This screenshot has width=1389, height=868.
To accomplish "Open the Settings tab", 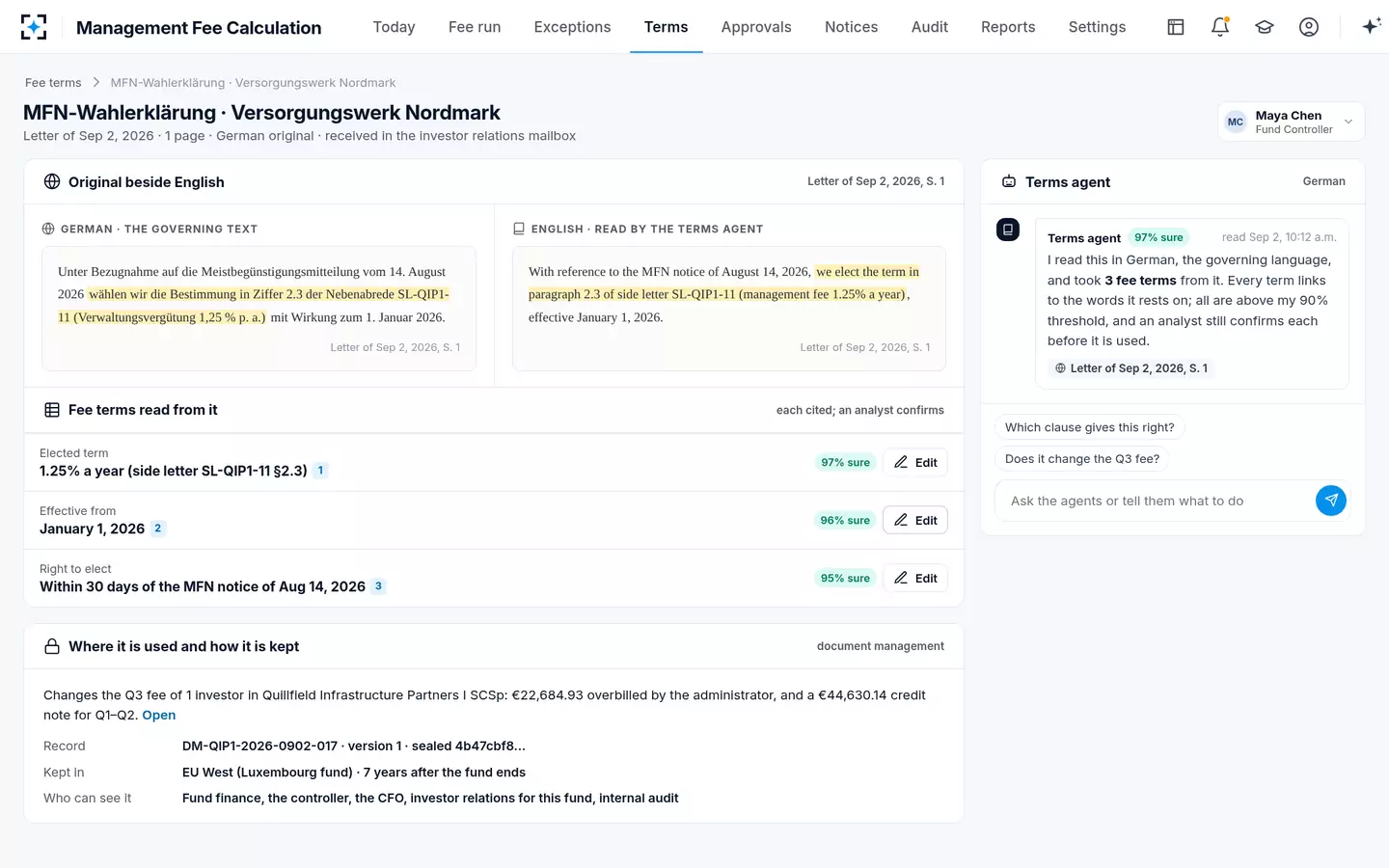I will (1097, 27).
